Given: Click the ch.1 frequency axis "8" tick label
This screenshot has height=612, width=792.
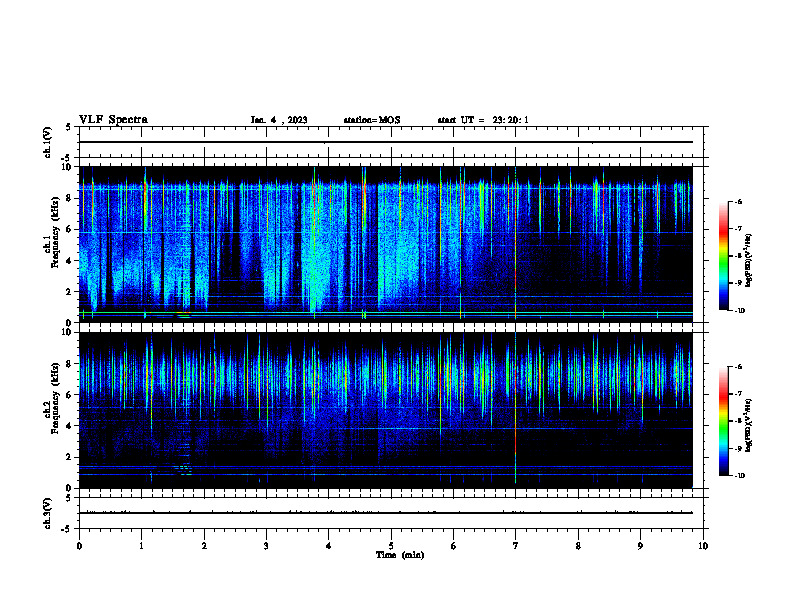Looking at the screenshot, I should pos(70,198).
